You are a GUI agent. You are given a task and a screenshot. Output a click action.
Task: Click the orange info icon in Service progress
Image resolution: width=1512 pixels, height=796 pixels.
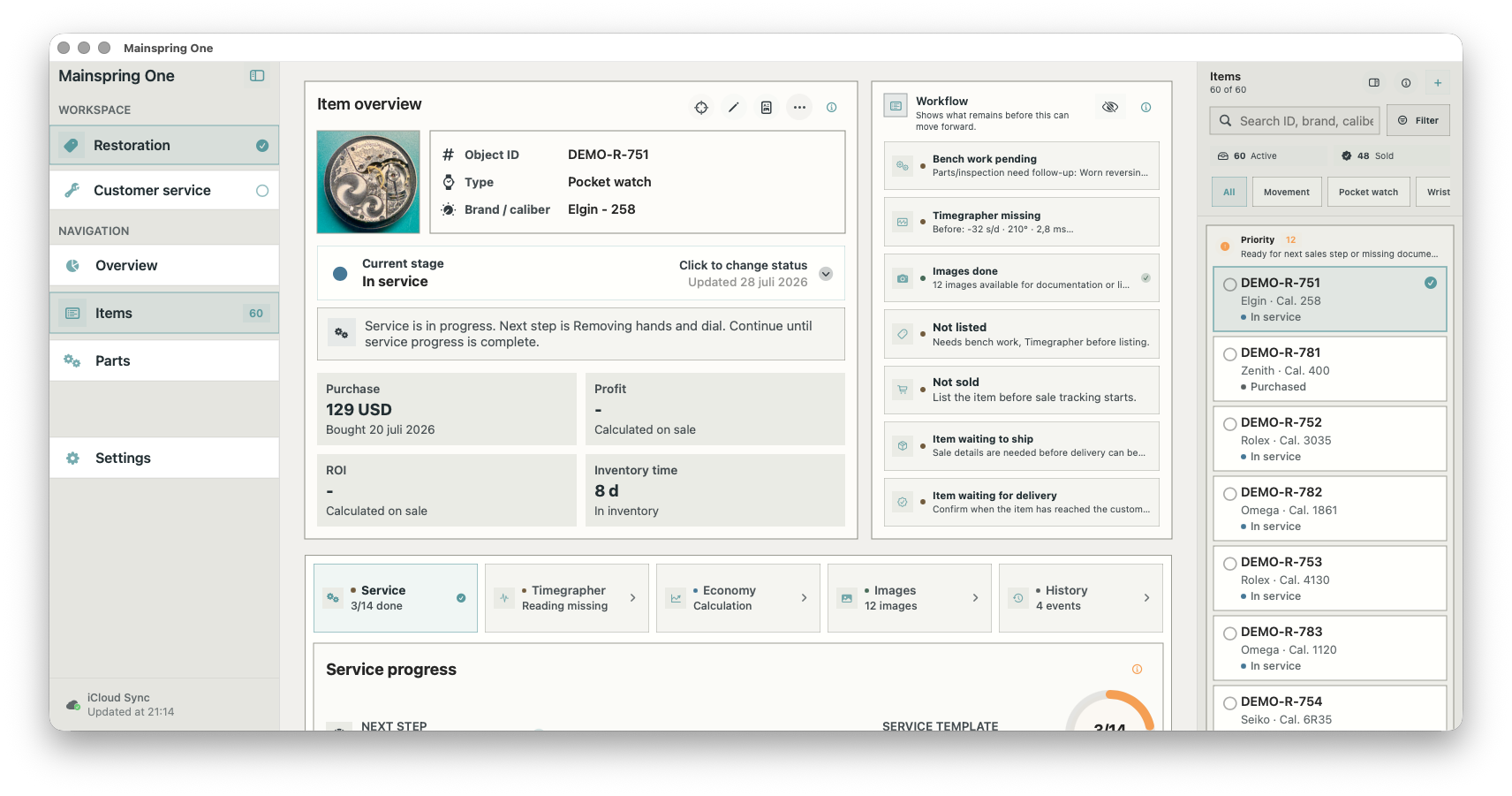click(x=1137, y=670)
